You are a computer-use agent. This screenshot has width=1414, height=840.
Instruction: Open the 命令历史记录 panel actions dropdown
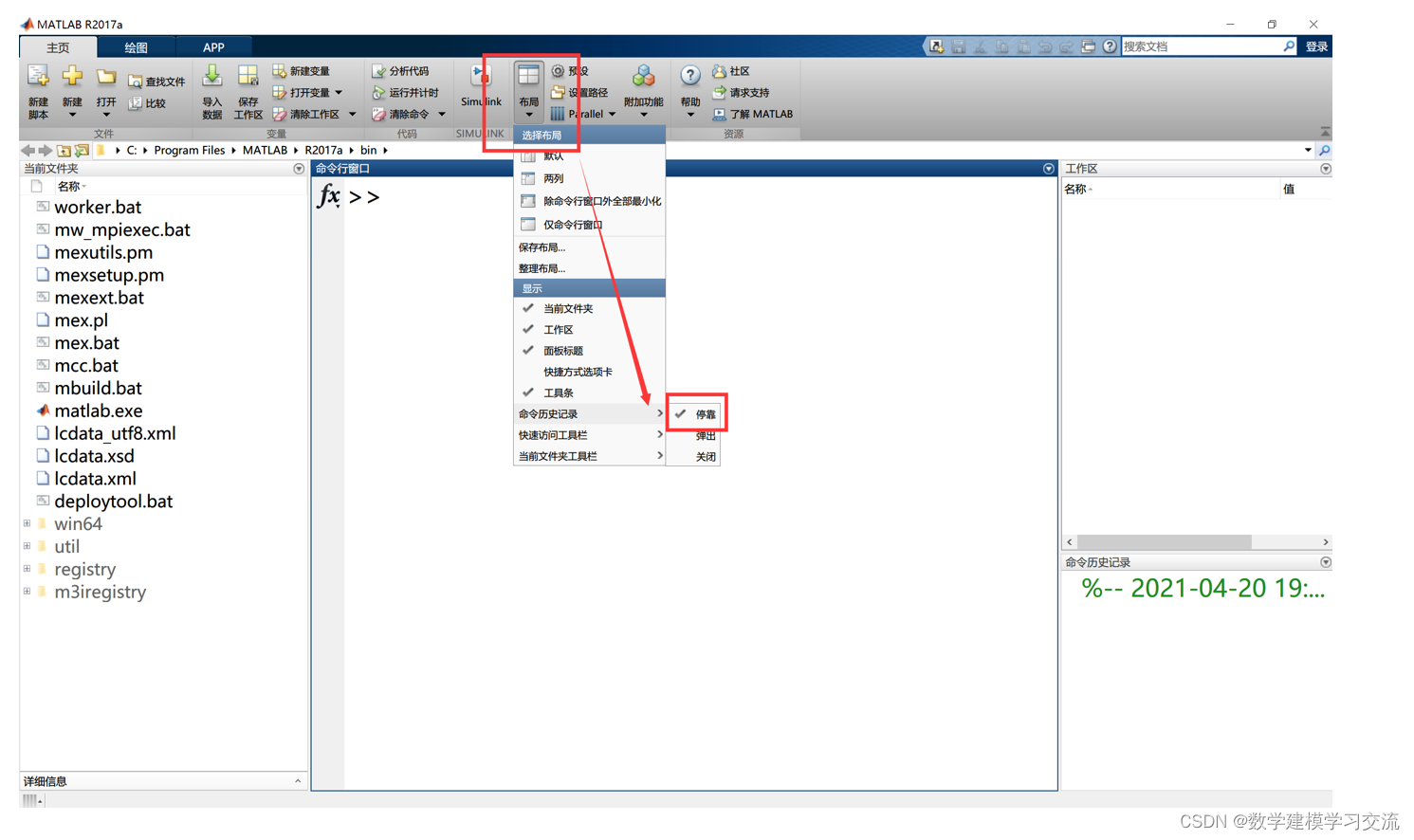(x=1326, y=562)
